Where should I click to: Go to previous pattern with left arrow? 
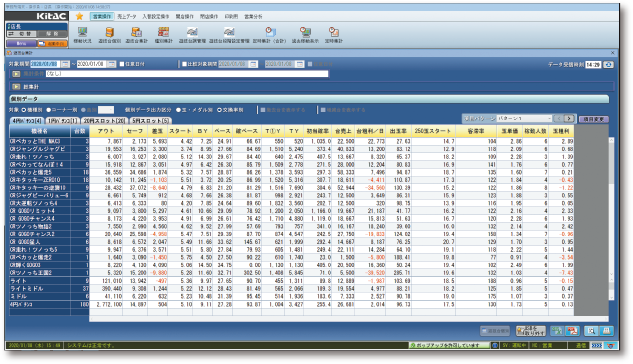coord(559,119)
